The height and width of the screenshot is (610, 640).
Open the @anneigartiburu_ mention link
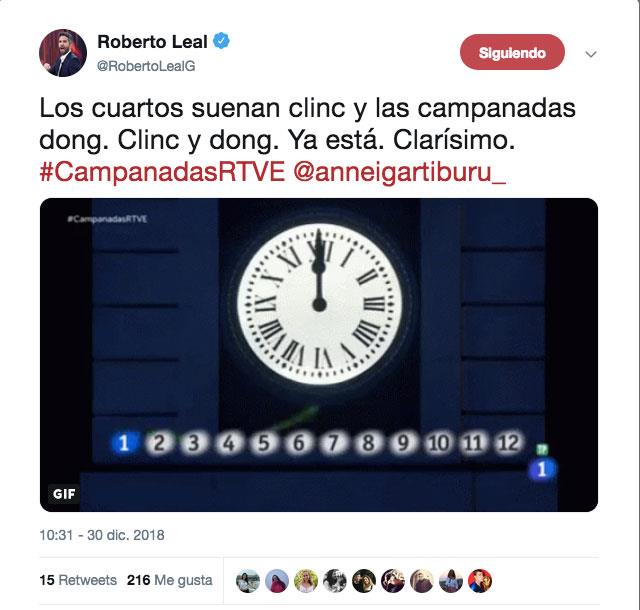click(400, 172)
